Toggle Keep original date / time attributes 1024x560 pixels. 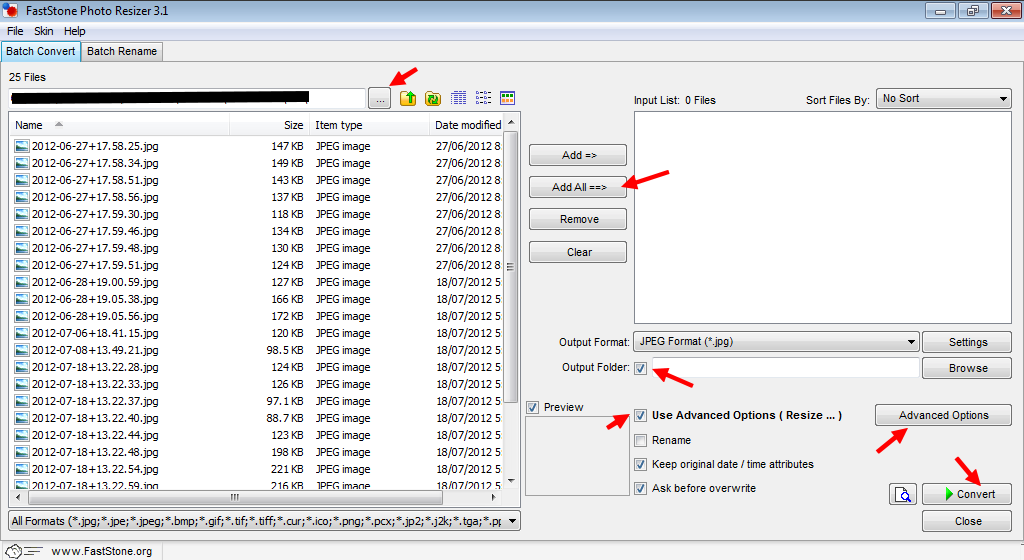click(x=641, y=465)
